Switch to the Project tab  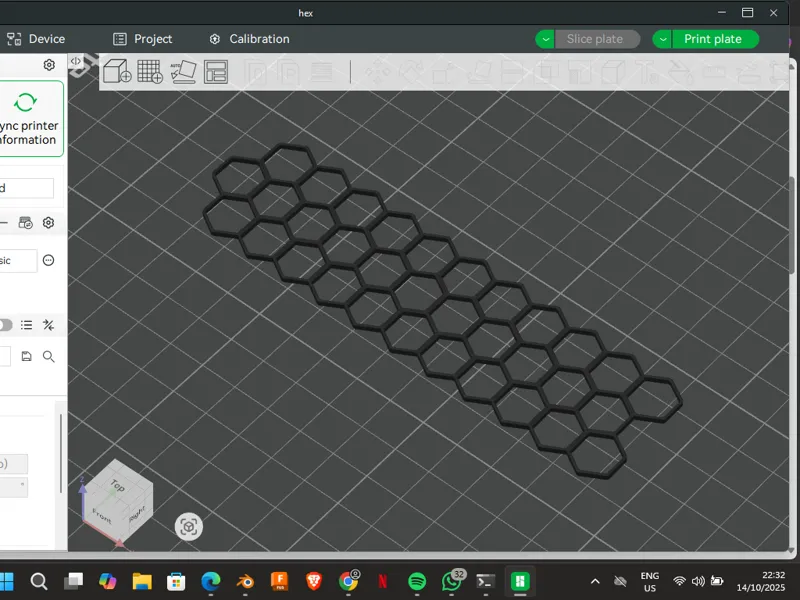click(x=142, y=39)
